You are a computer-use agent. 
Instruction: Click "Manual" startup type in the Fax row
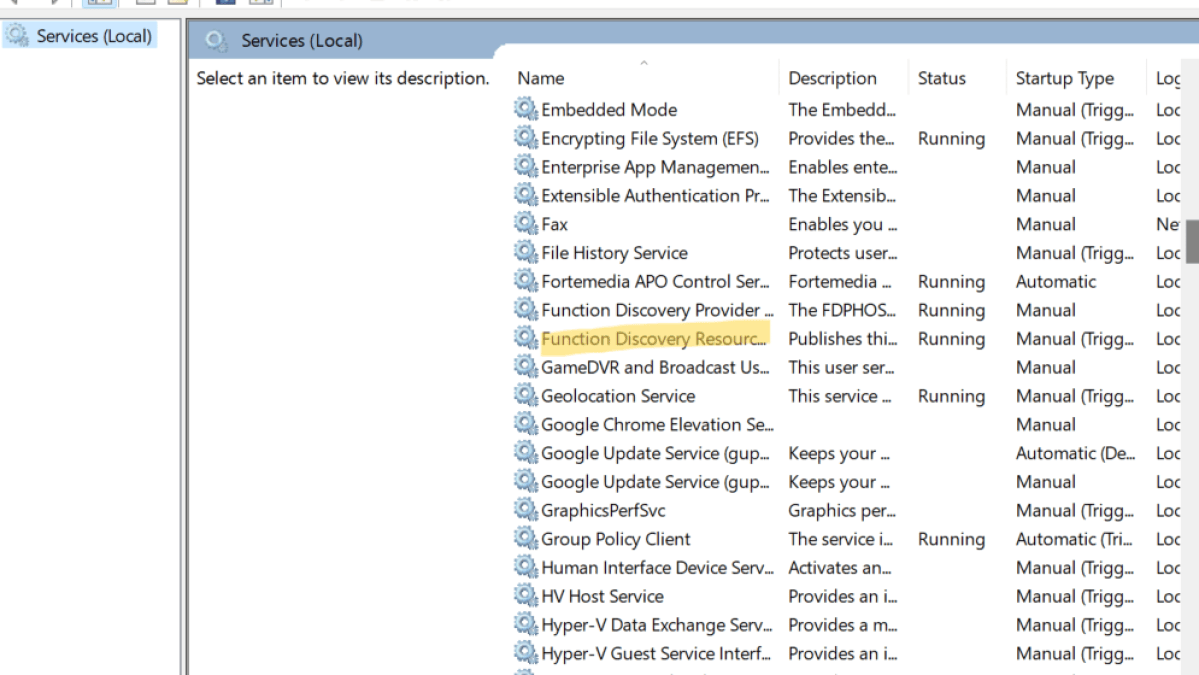click(x=1045, y=224)
